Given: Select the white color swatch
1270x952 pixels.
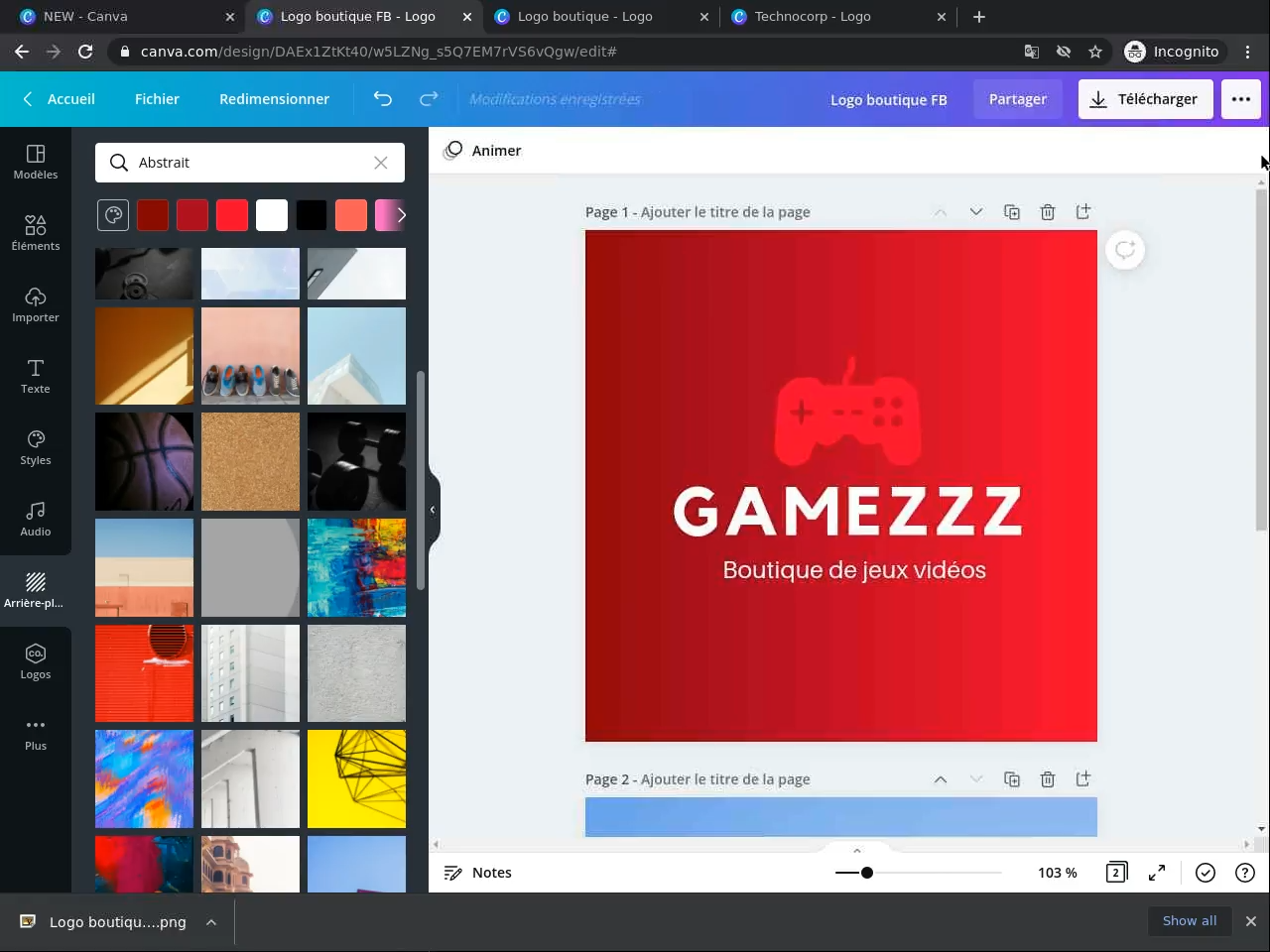Looking at the screenshot, I should pyautogui.click(x=272, y=215).
